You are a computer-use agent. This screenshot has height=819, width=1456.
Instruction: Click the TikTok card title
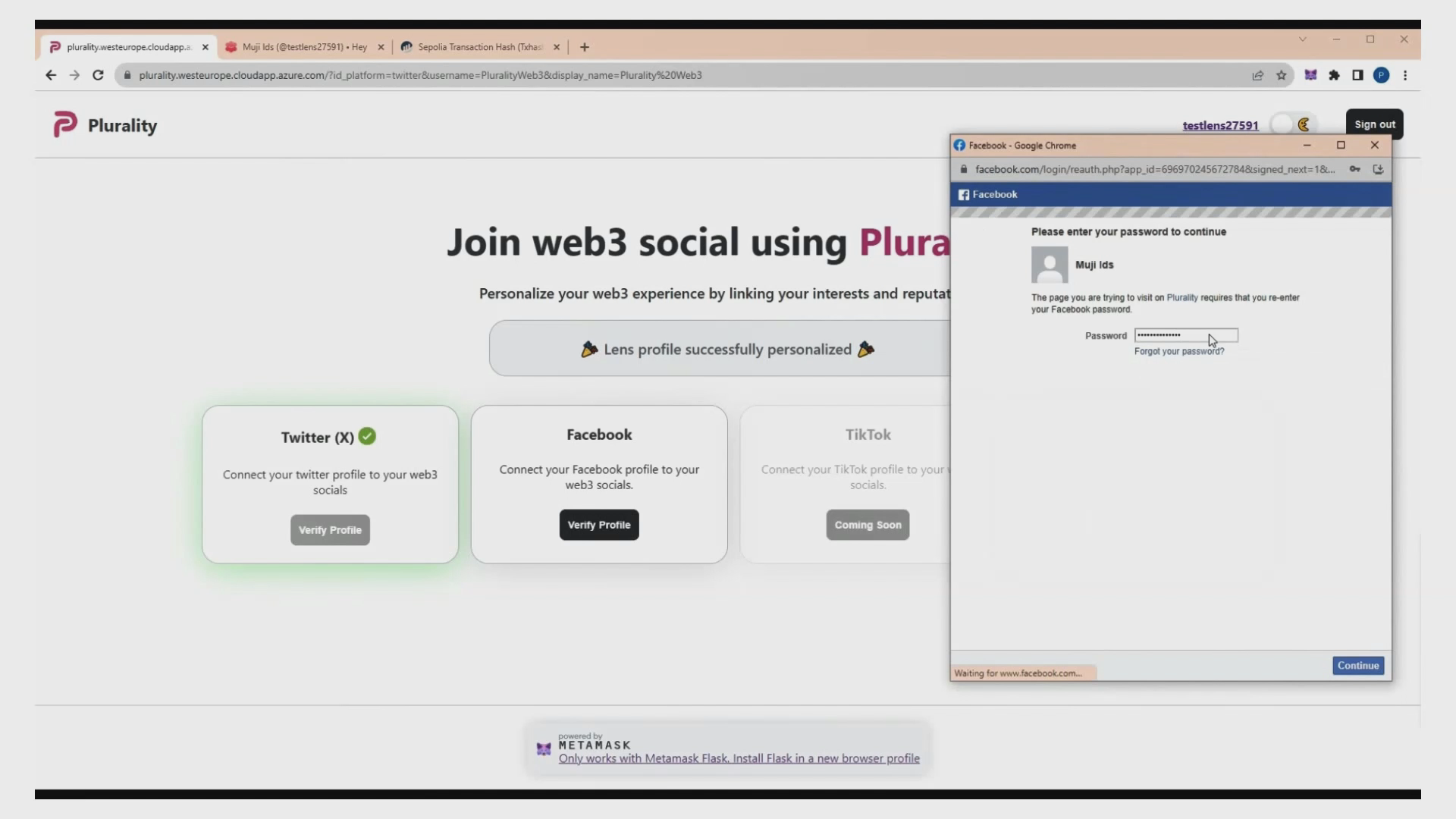(x=868, y=435)
